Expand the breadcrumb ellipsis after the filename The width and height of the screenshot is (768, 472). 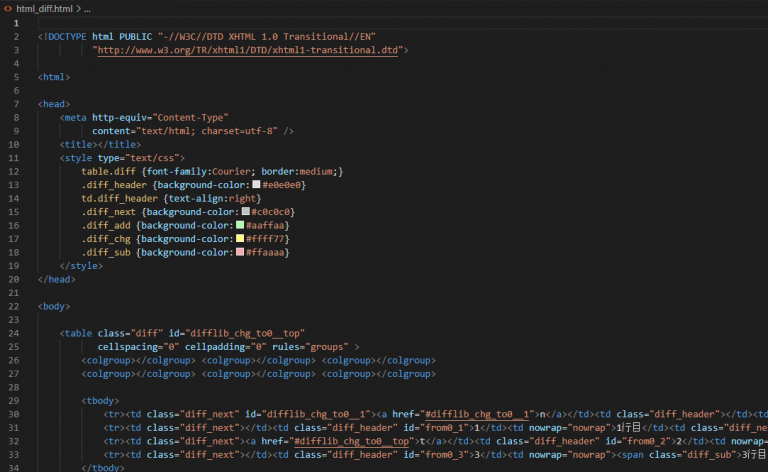tap(87, 8)
